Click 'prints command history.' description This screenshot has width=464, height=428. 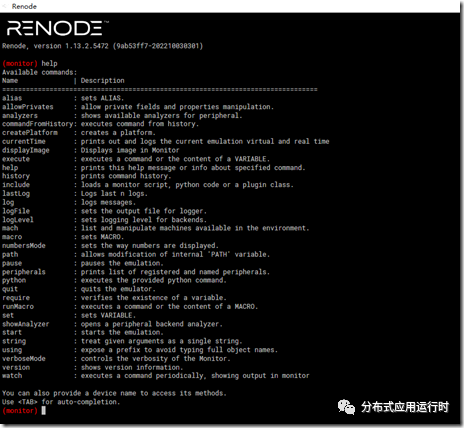126,176
